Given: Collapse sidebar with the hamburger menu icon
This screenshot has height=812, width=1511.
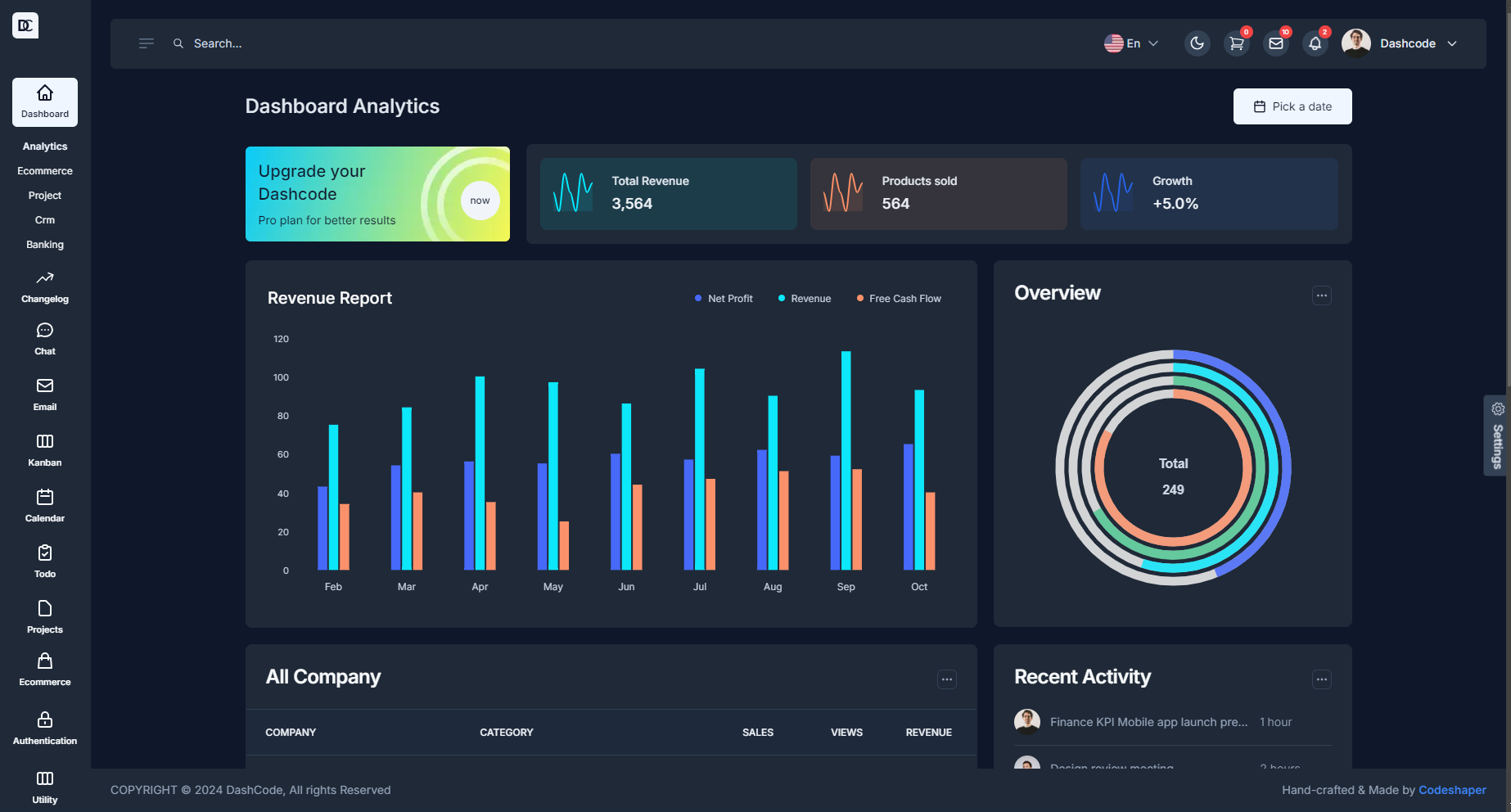Looking at the screenshot, I should tap(147, 43).
